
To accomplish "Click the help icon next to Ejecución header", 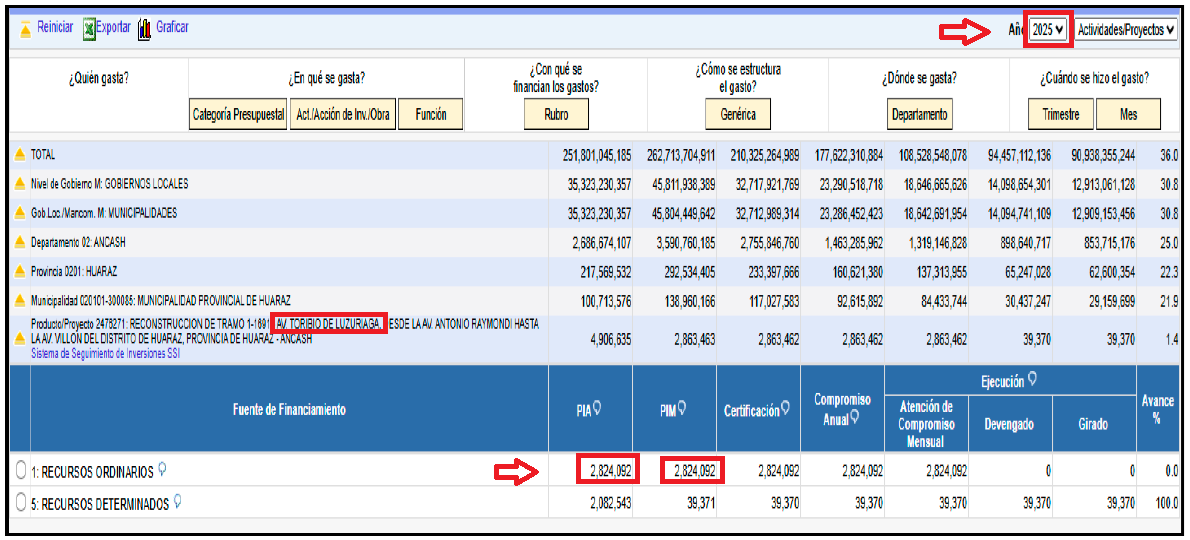I will [x=1033, y=377].
